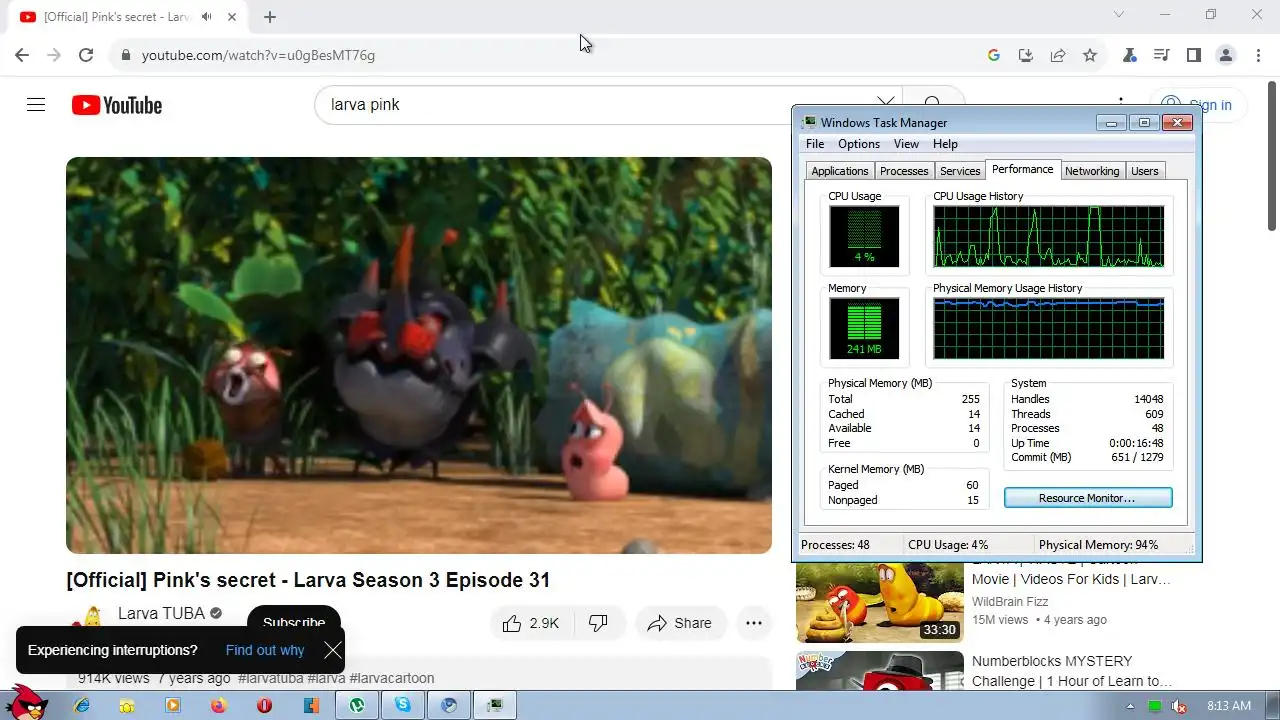This screenshot has height=720, width=1280.
Task: Click the Share button under video
Action: (680, 623)
